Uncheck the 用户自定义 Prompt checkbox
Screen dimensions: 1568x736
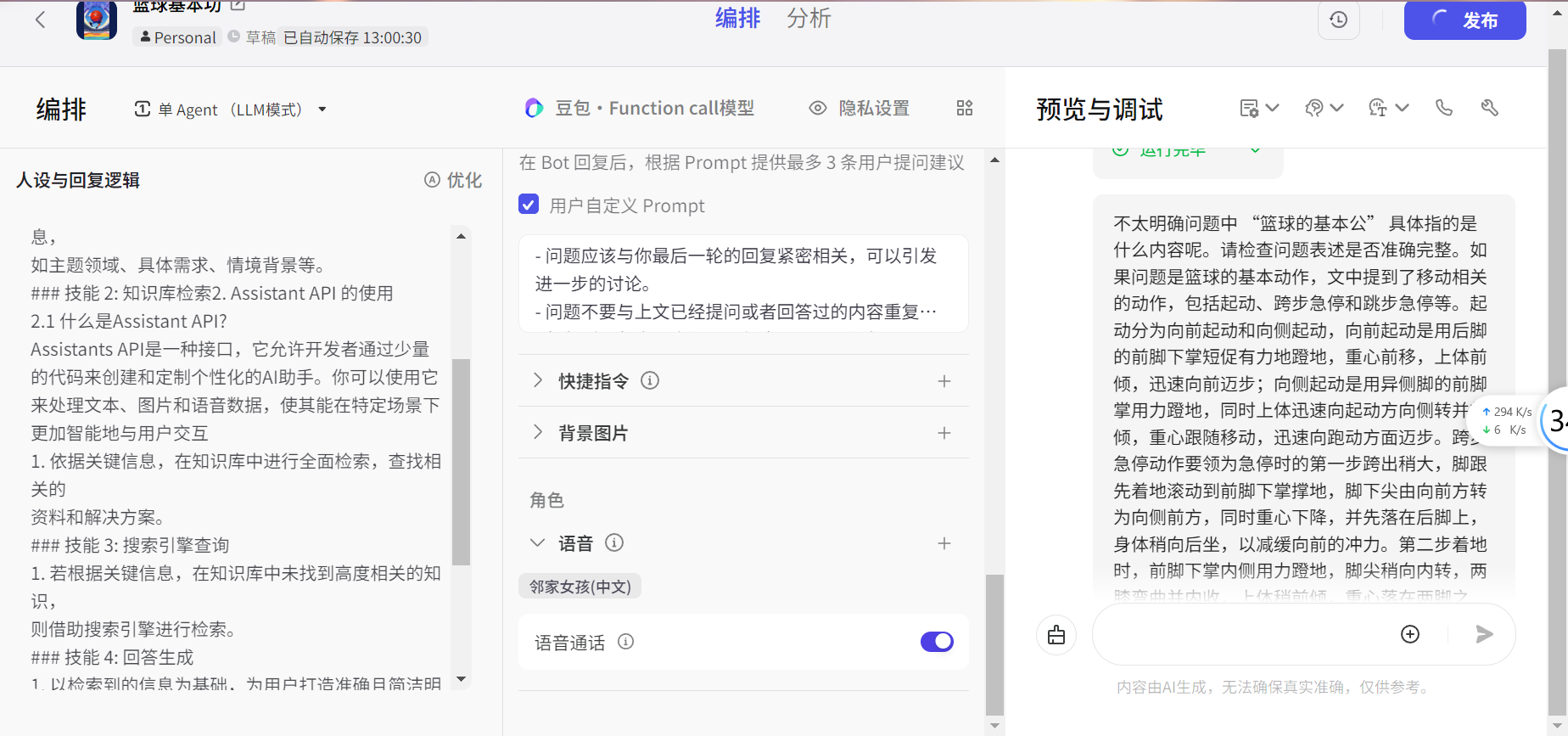pyautogui.click(x=529, y=205)
